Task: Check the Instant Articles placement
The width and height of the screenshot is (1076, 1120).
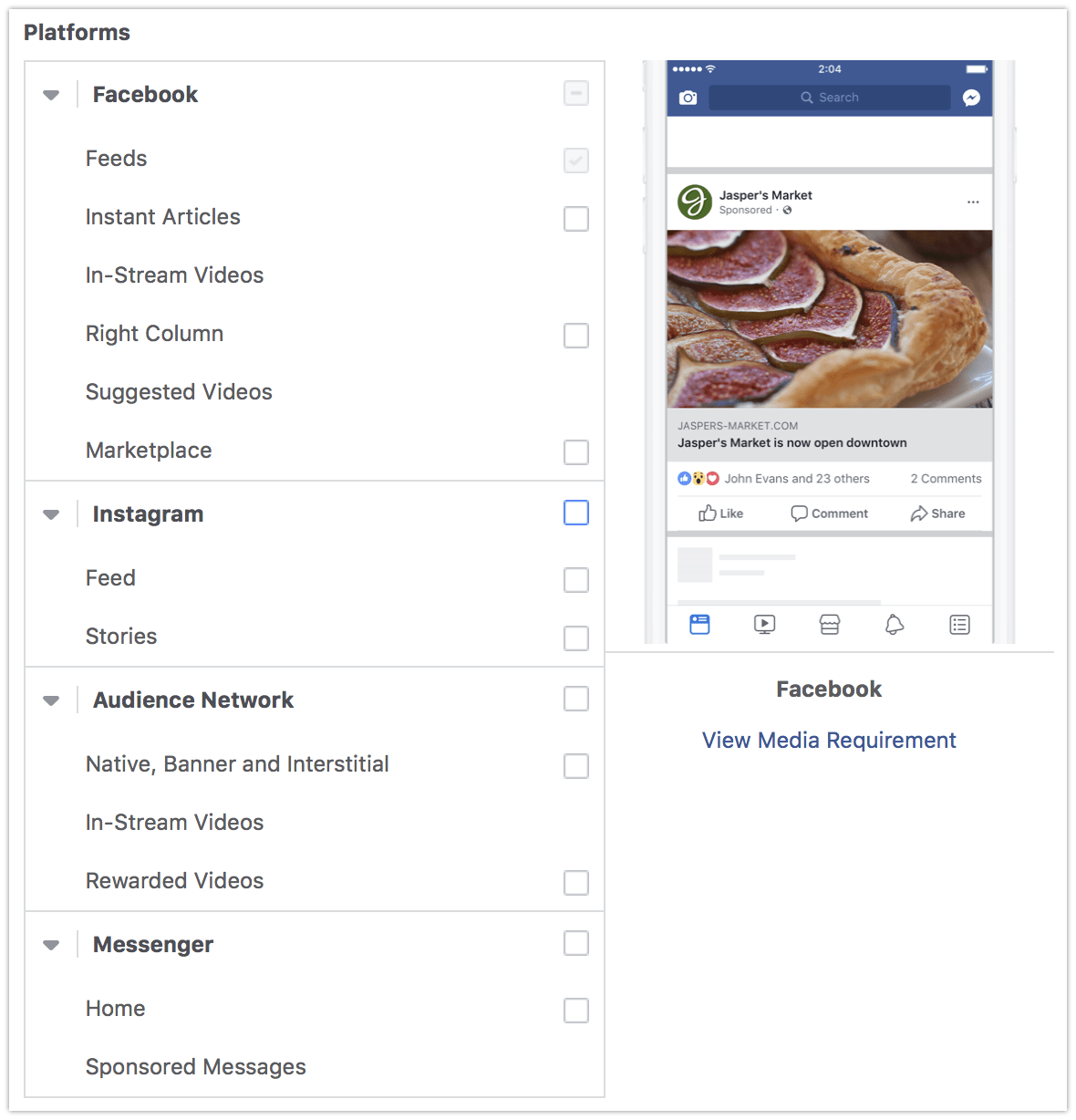Action: 576,219
